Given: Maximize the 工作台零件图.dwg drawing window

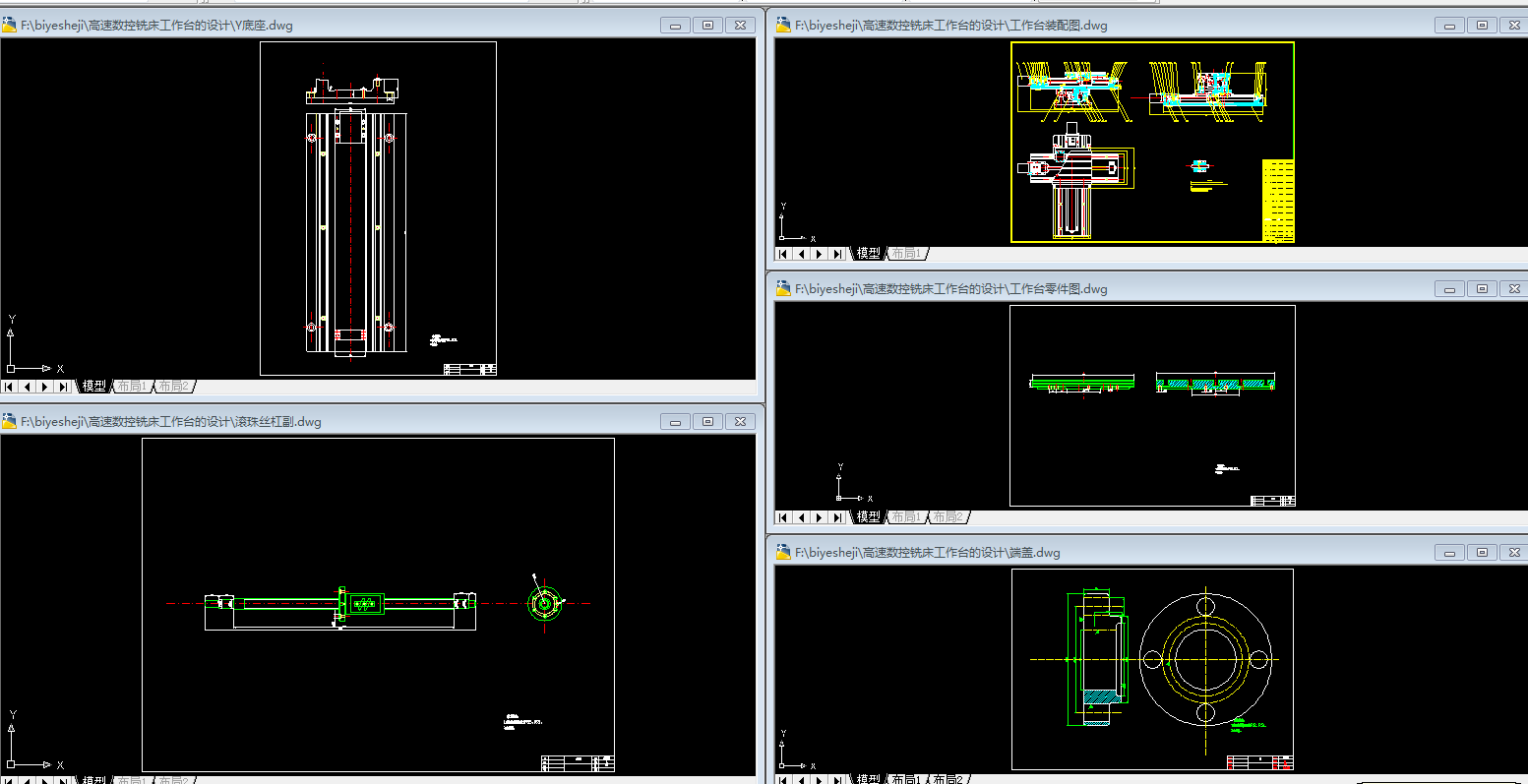Looking at the screenshot, I should coord(1483,289).
